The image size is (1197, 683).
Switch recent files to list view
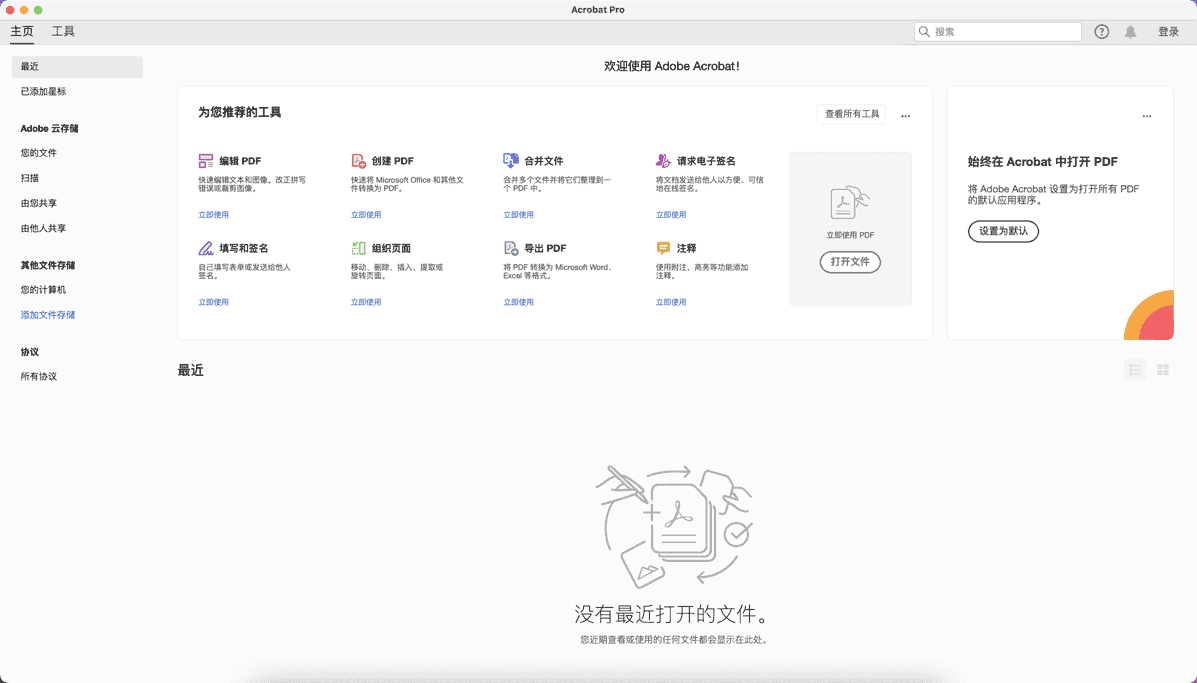pos(1134,369)
